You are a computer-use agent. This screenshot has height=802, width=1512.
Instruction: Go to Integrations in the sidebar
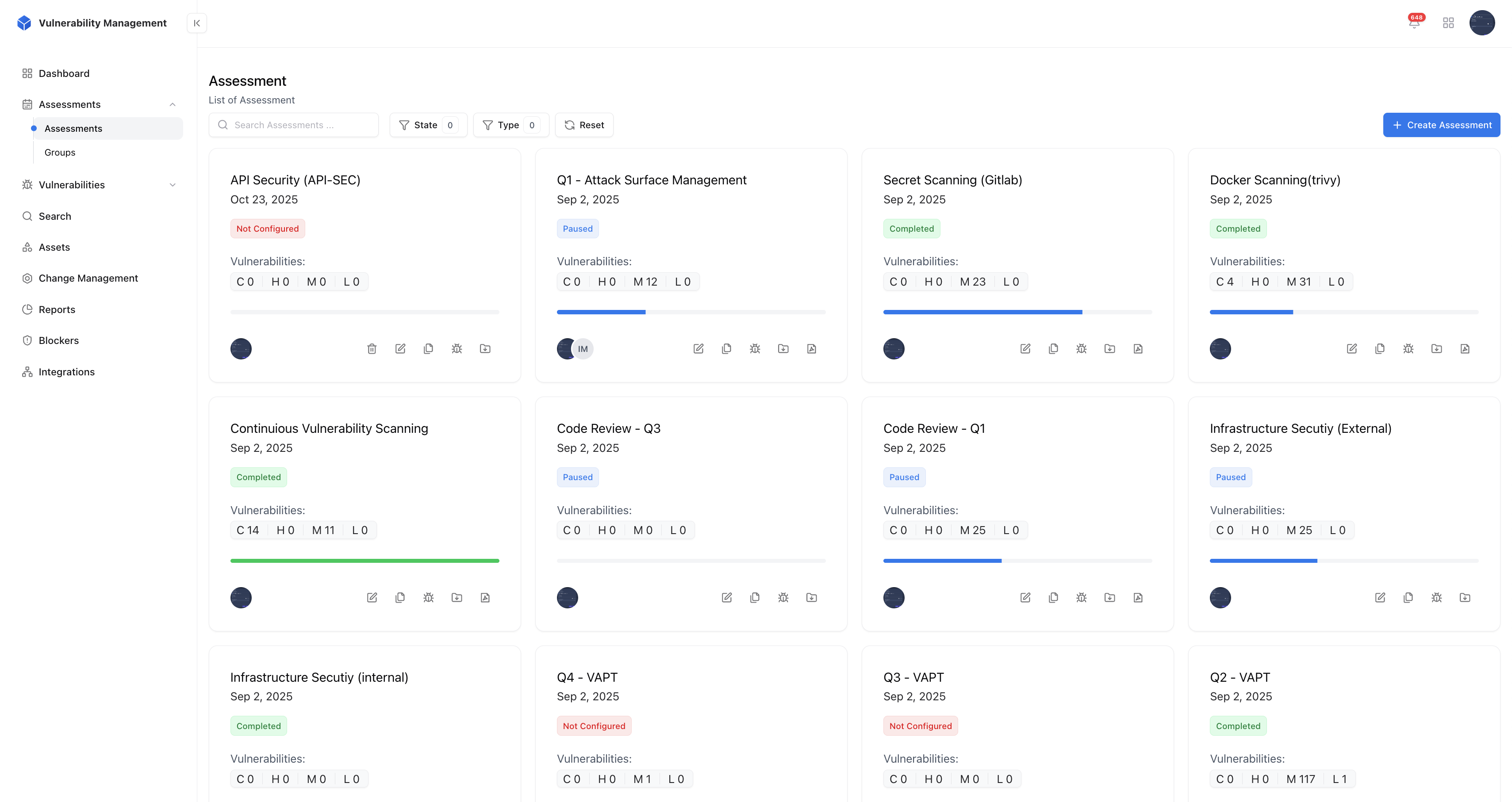(x=66, y=372)
